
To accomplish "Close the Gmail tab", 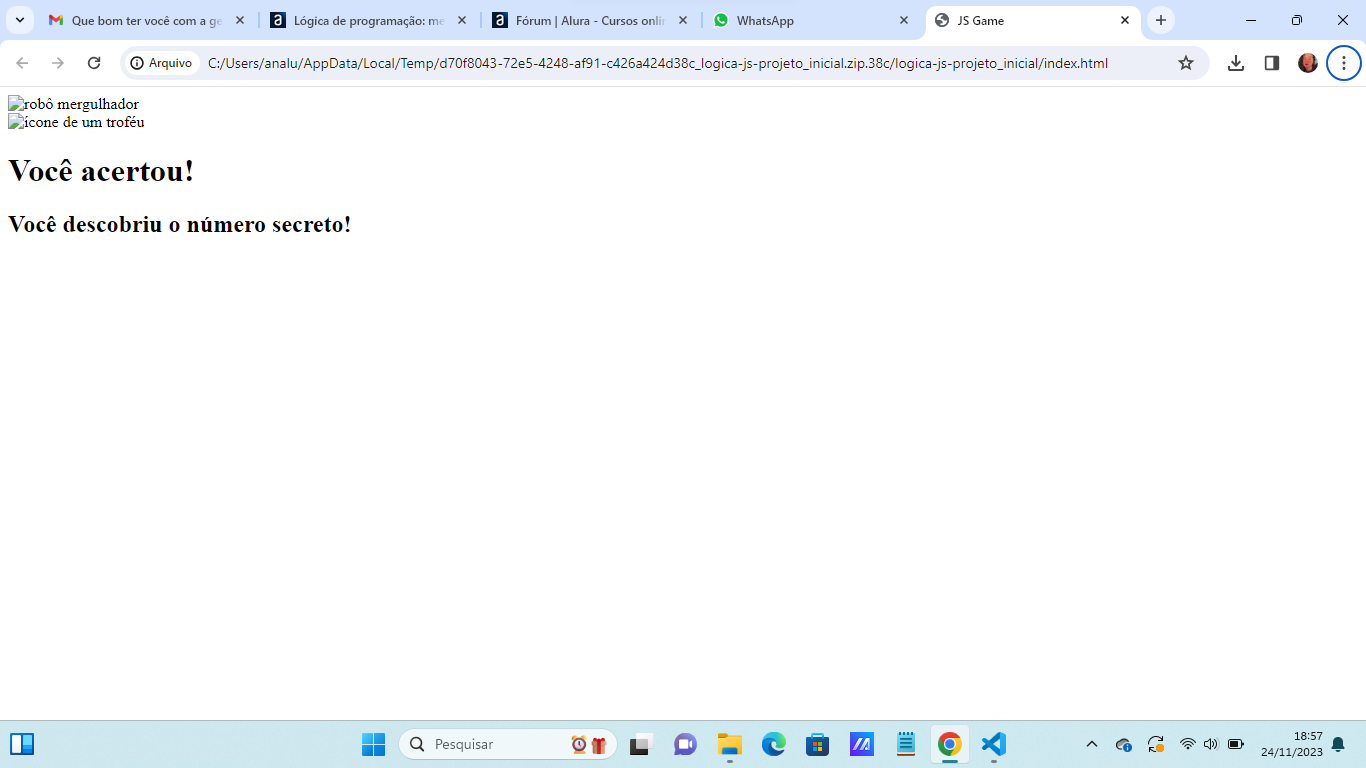I will click(240, 20).
